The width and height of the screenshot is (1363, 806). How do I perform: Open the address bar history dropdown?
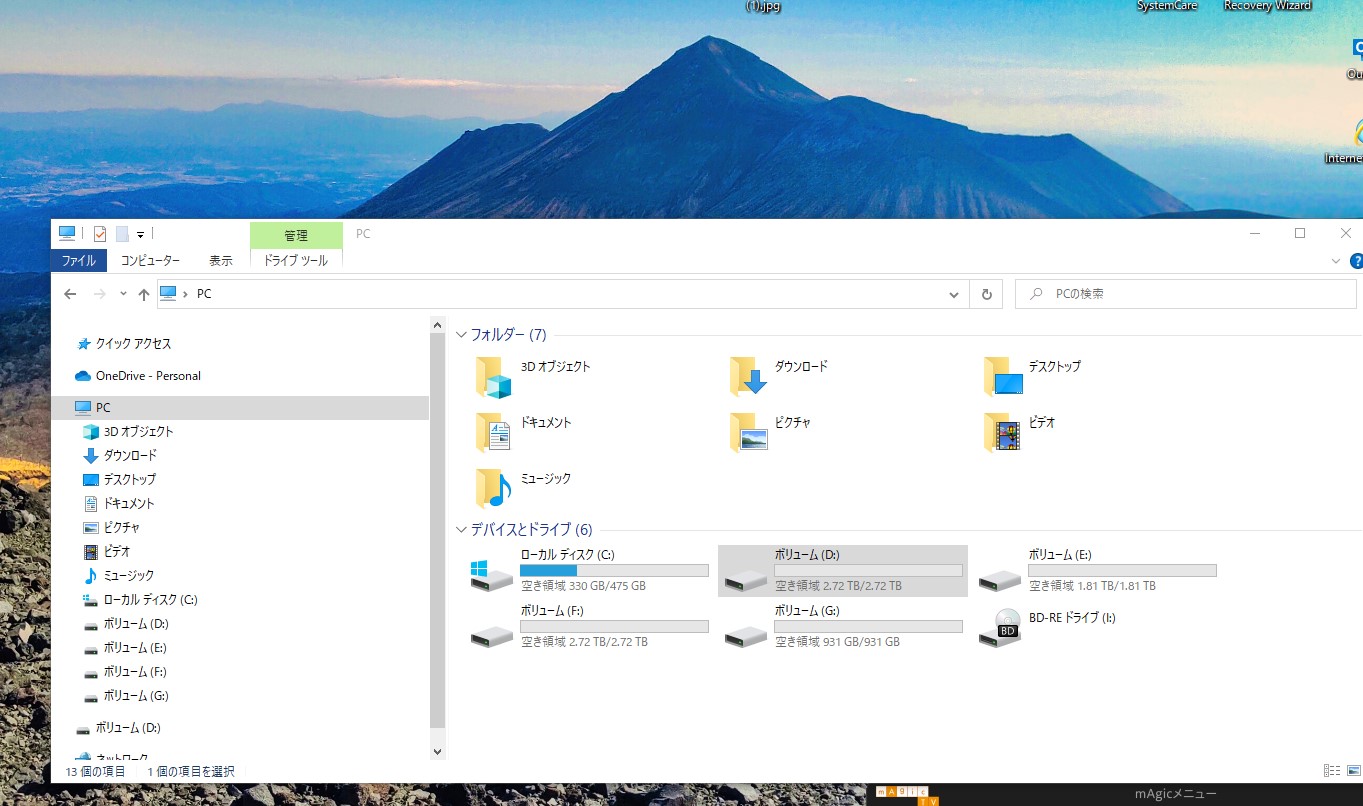(x=954, y=294)
